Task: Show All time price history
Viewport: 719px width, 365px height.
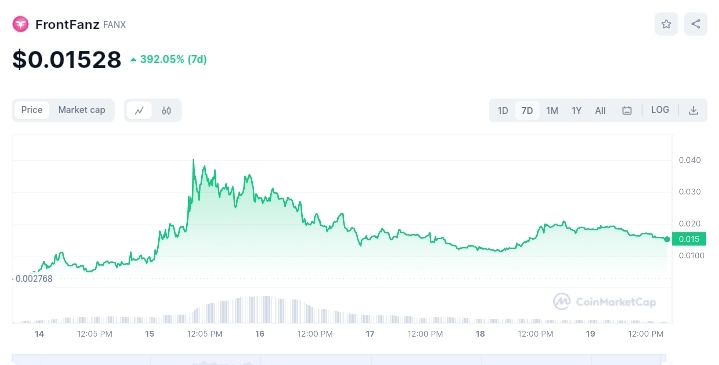Action: tap(600, 111)
